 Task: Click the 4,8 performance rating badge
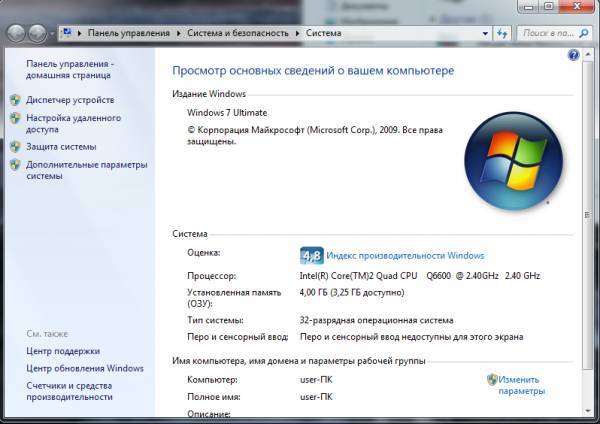[312, 255]
